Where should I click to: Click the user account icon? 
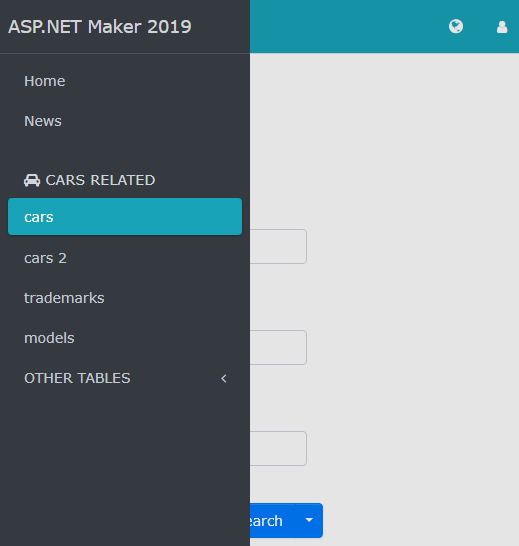(x=502, y=27)
